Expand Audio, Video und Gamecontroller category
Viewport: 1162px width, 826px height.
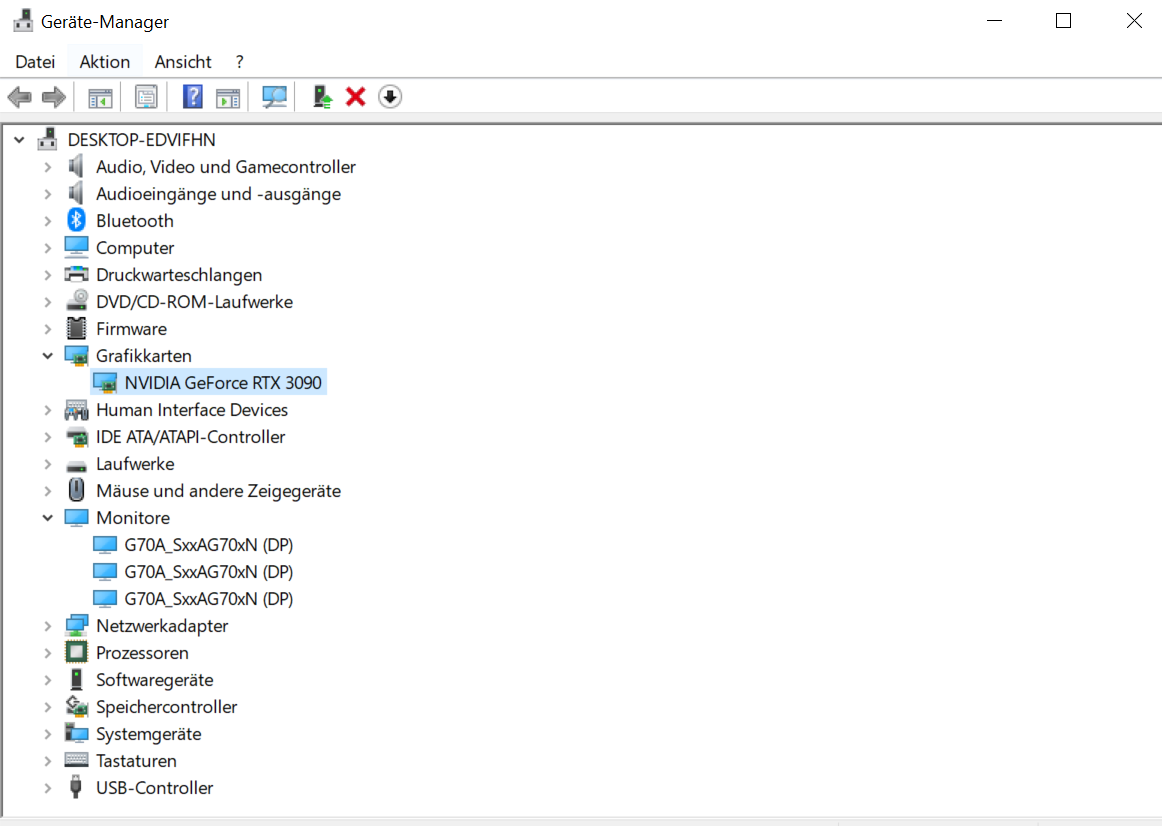tap(47, 167)
